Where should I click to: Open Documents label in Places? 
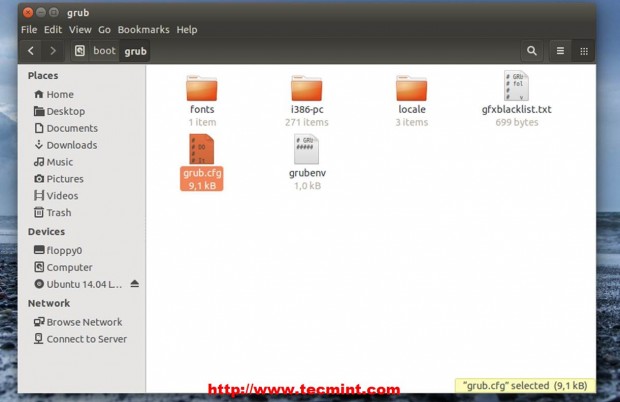tap(72, 128)
